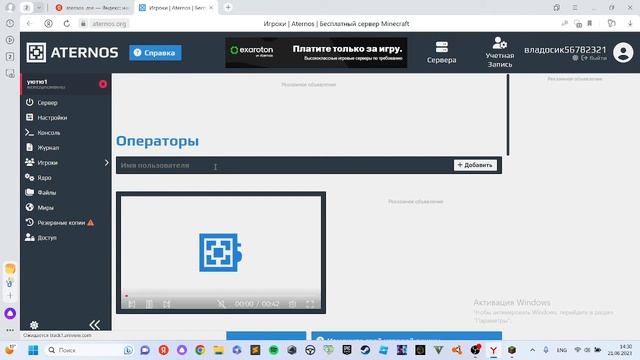Image resolution: width=640 pixels, height=360 pixels.
Task: Click the video progress bar
Action: click(221, 296)
